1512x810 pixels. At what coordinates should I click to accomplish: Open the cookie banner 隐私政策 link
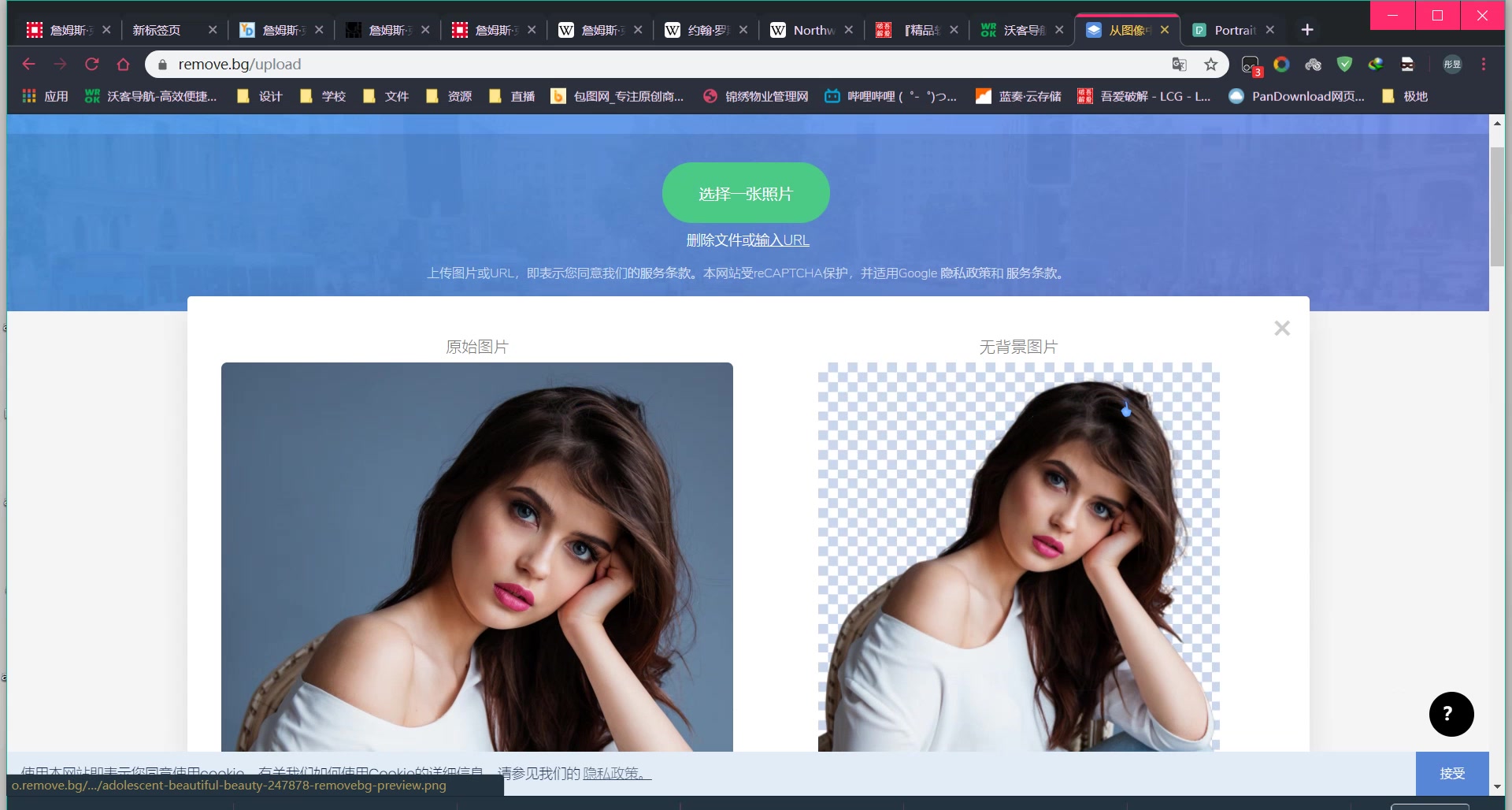click(x=617, y=773)
